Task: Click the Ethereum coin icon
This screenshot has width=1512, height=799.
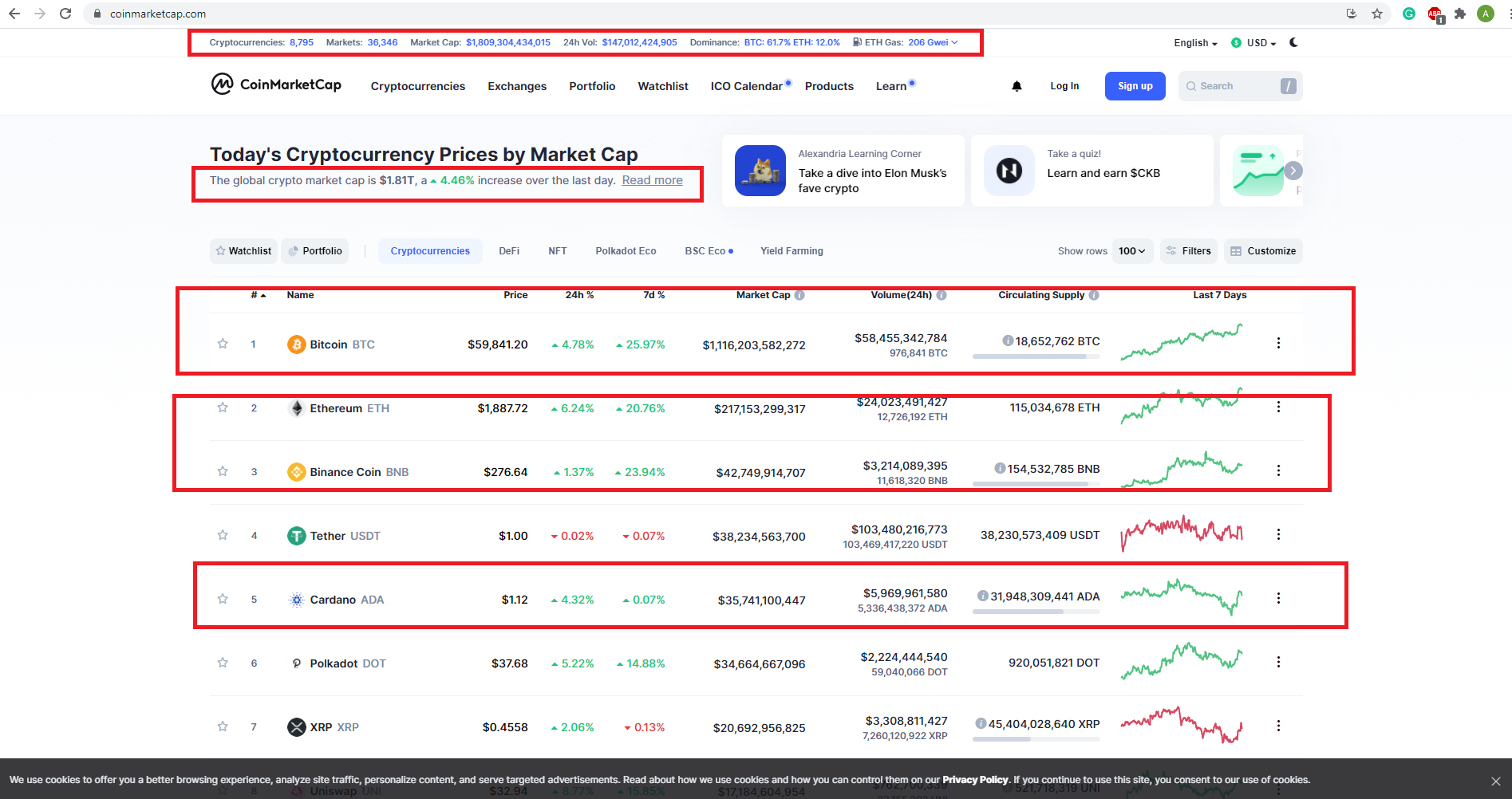Action: (297, 408)
